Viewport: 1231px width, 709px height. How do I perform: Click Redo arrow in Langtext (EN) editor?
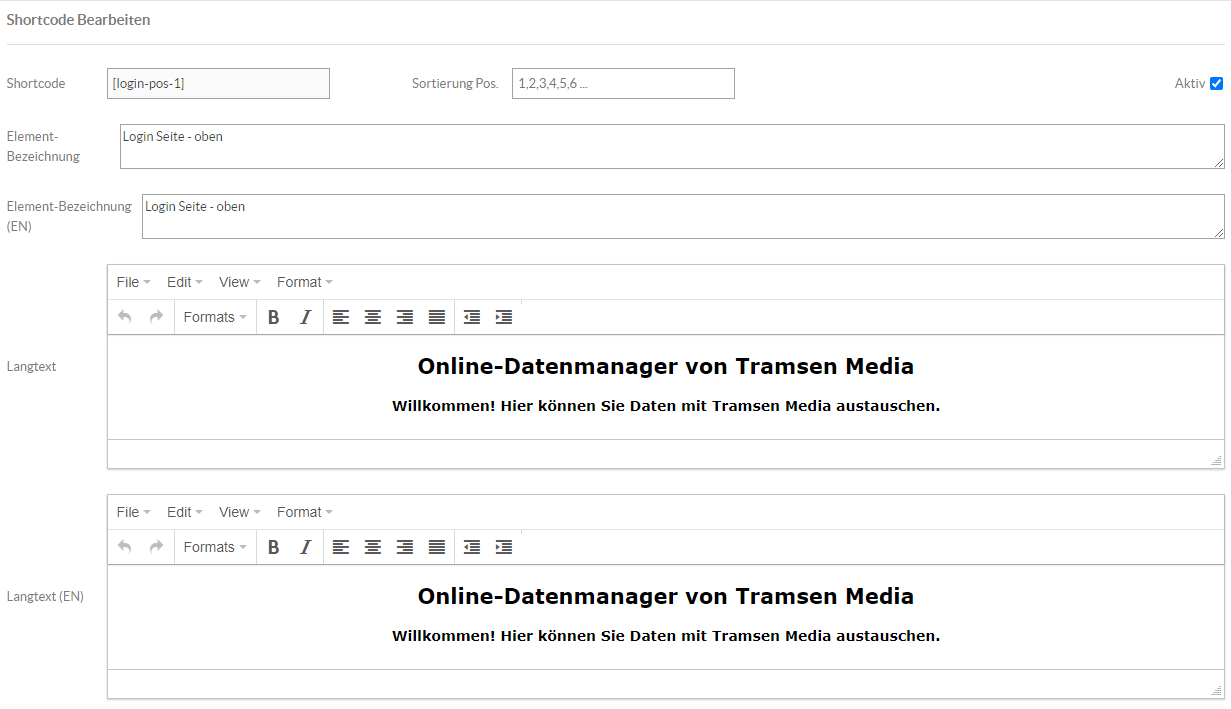tap(156, 547)
